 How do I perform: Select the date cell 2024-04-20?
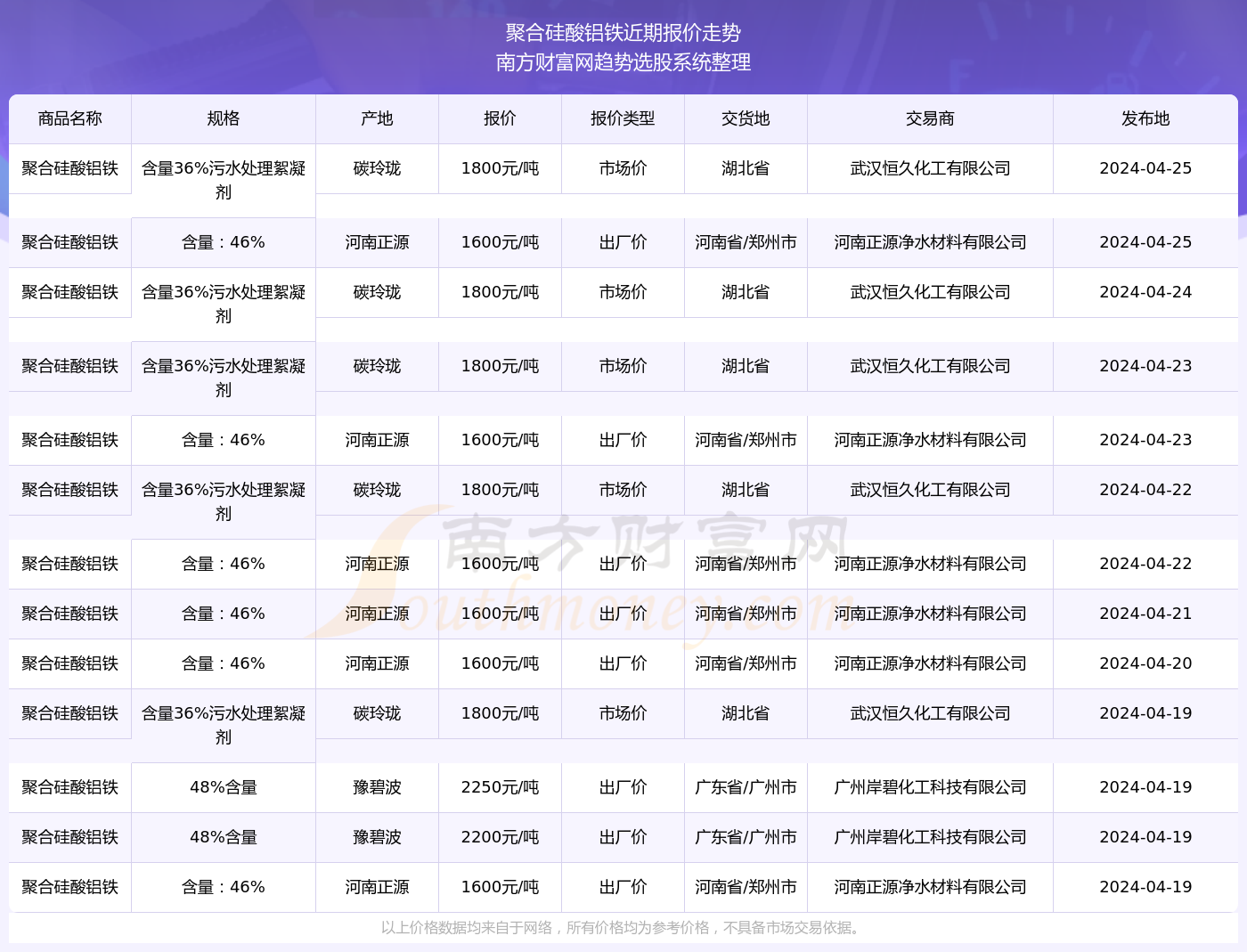pos(1145,663)
